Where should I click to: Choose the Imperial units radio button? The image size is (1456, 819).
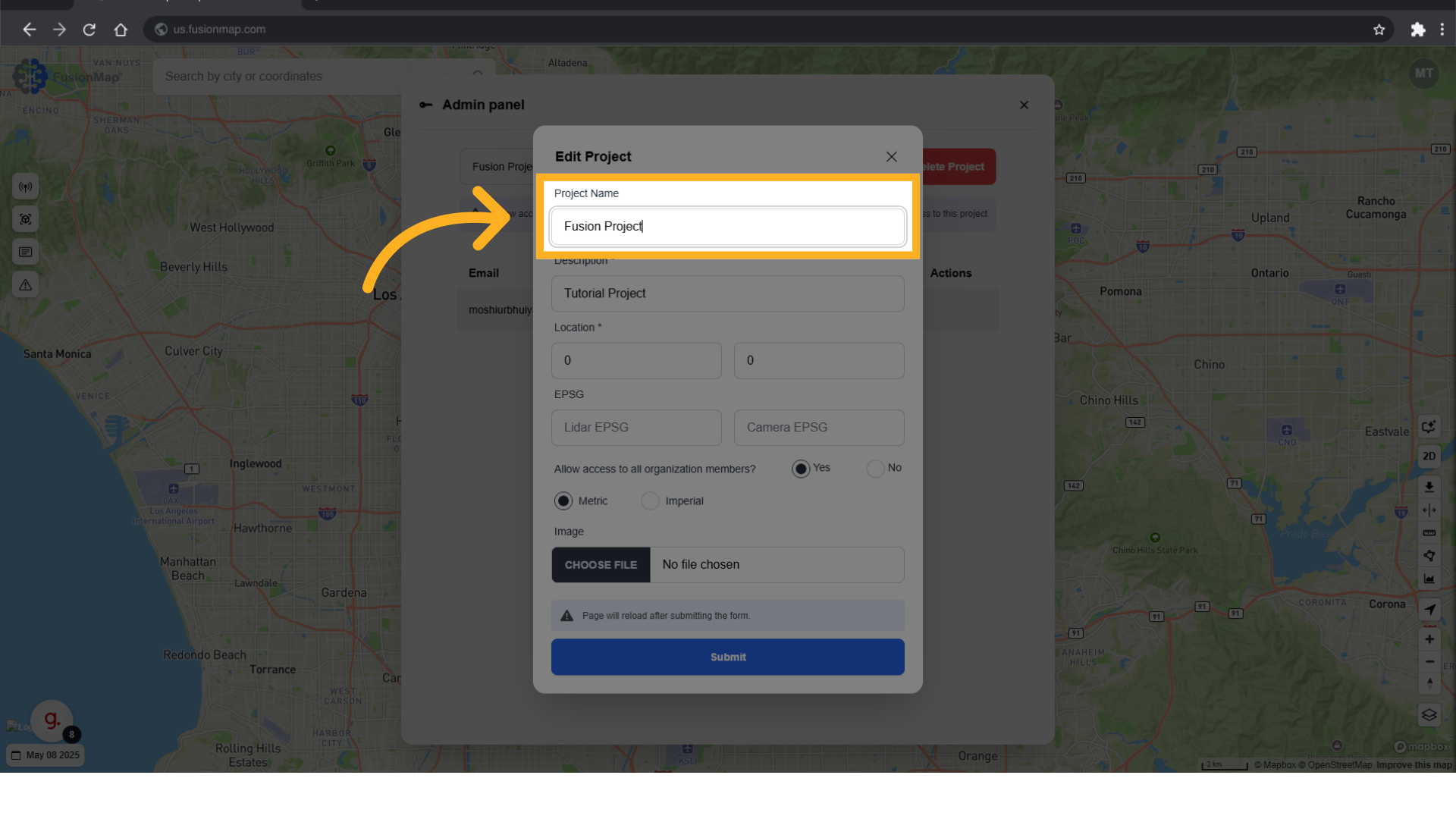(650, 501)
